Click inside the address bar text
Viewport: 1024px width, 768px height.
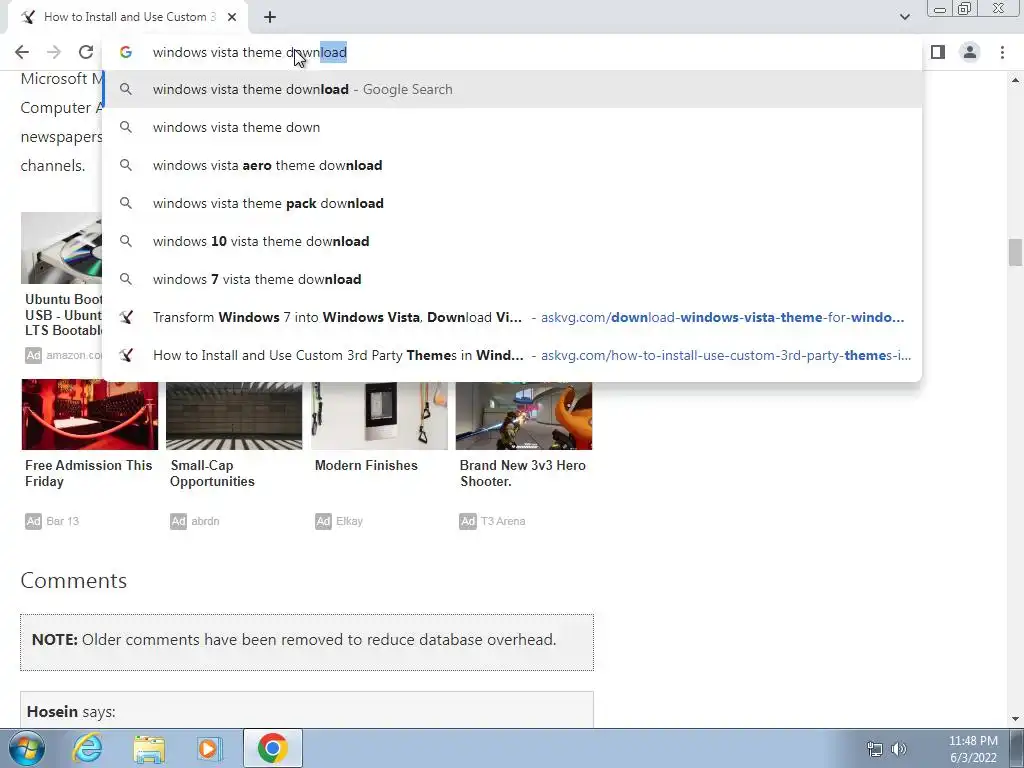[x=249, y=52]
